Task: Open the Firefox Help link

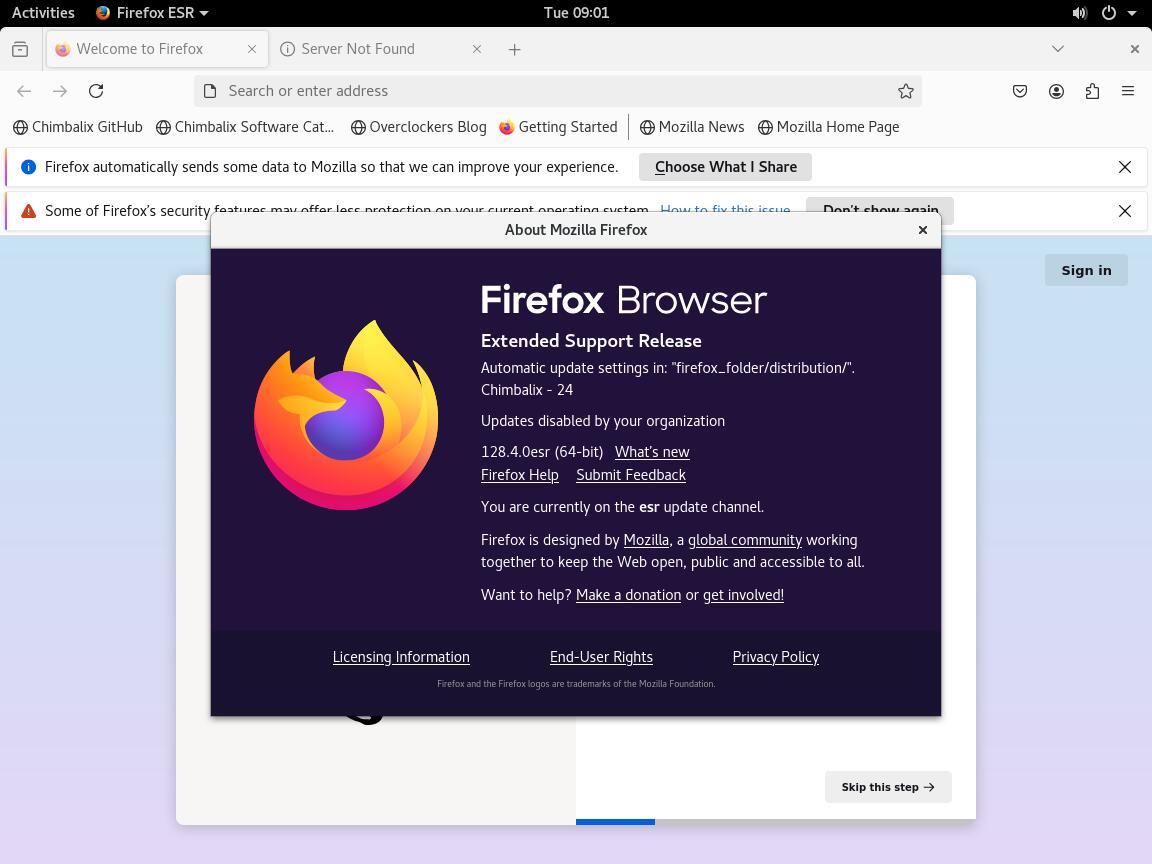Action: (x=519, y=475)
